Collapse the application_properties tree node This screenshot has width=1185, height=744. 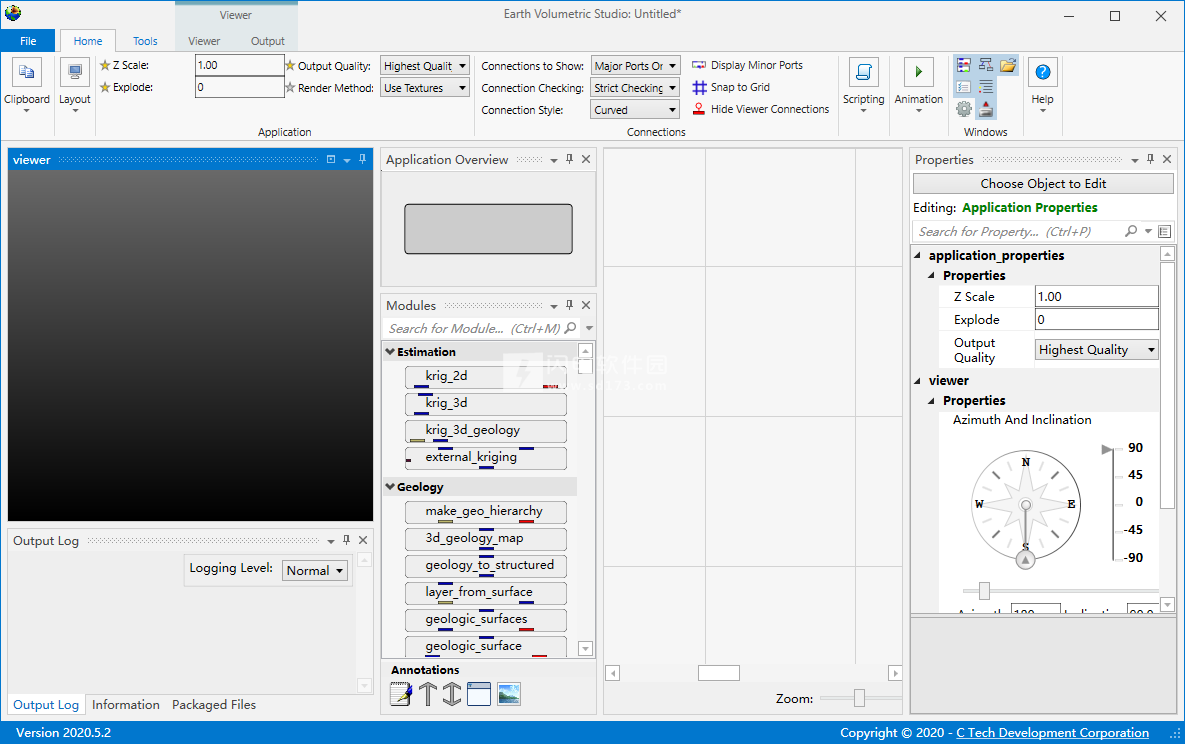918,256
